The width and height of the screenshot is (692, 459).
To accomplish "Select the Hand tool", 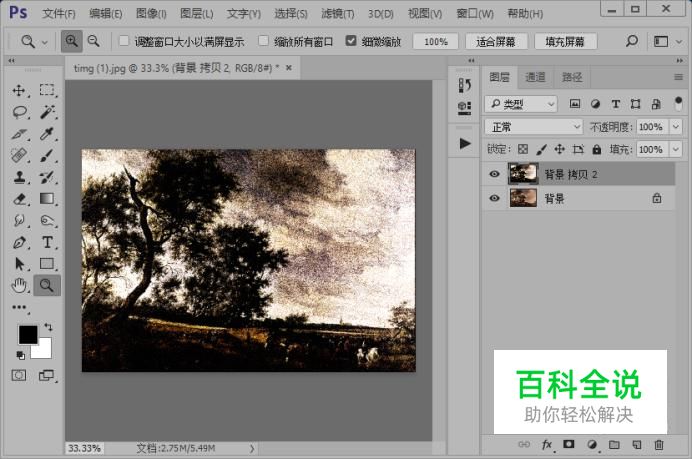I will click(x=19, y=286).
